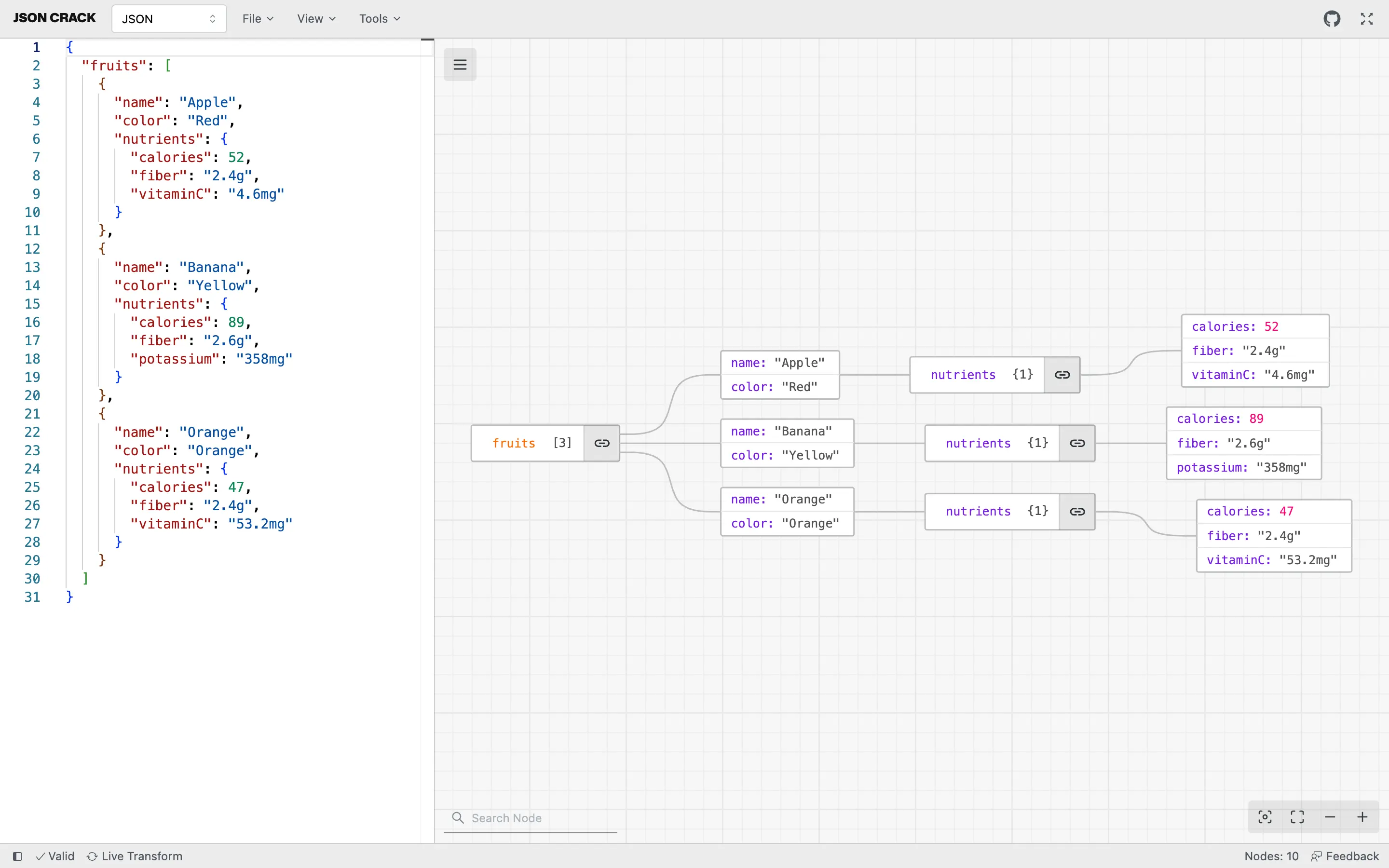Click inside the Search Node input field
This screenshot has height=868, width=1389.
tap(528, 817)
